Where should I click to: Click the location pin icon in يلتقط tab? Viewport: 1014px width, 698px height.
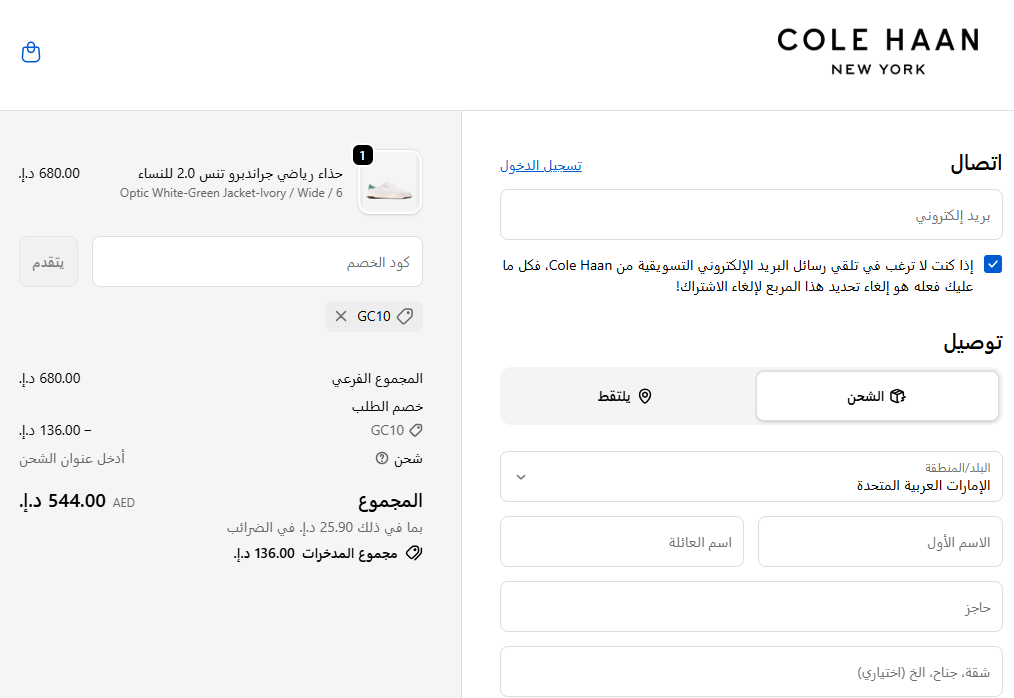tap(645, 396)
